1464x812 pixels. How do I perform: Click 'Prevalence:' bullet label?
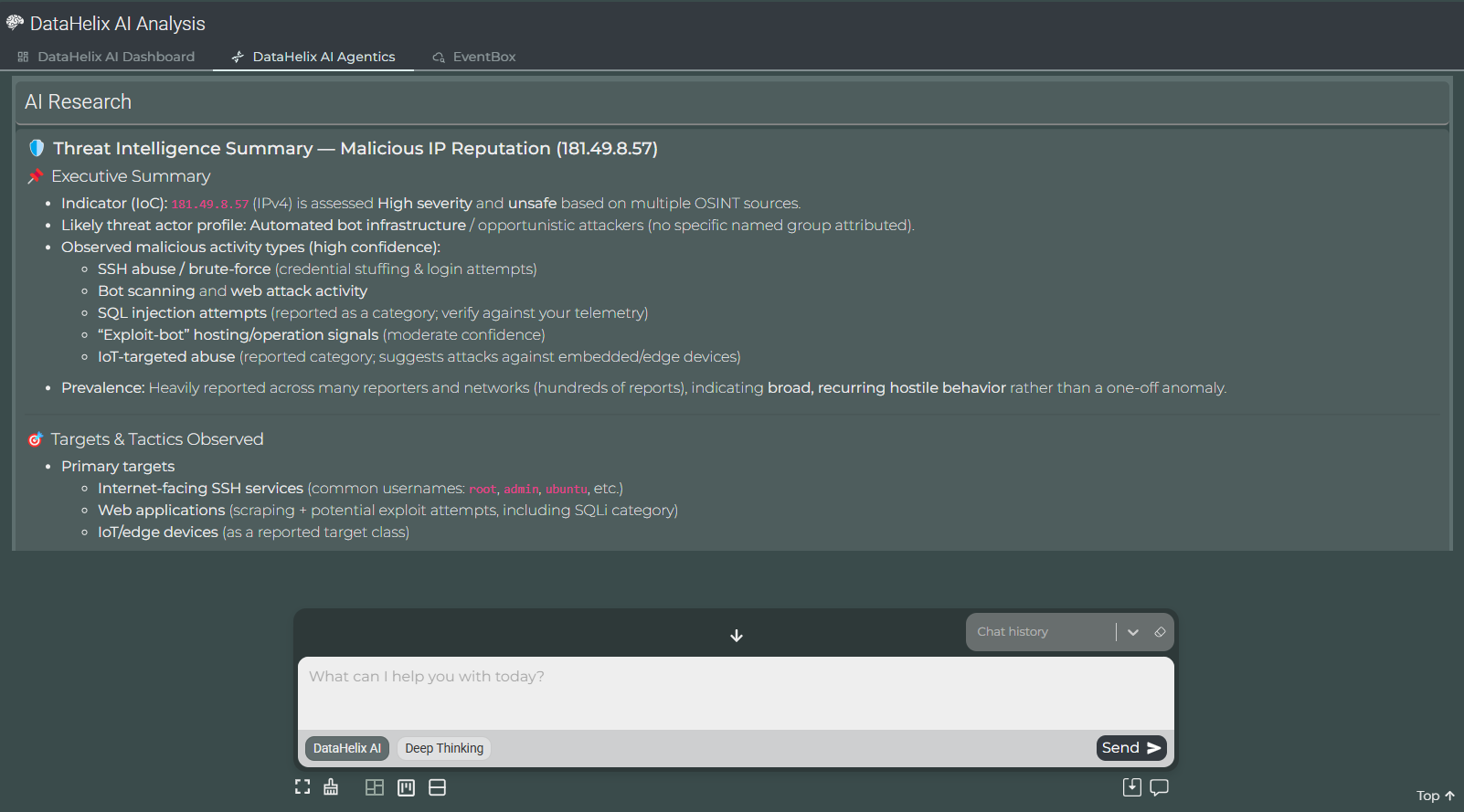click(x=103, y=388)
